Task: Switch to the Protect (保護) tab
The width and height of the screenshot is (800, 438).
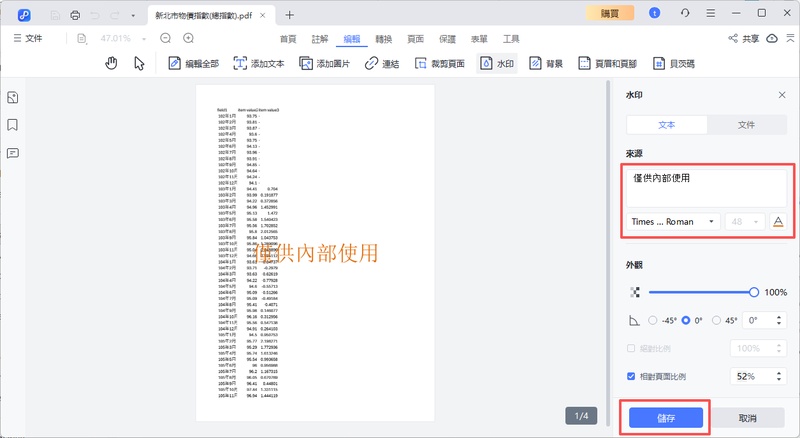Action: pos(447,39)
